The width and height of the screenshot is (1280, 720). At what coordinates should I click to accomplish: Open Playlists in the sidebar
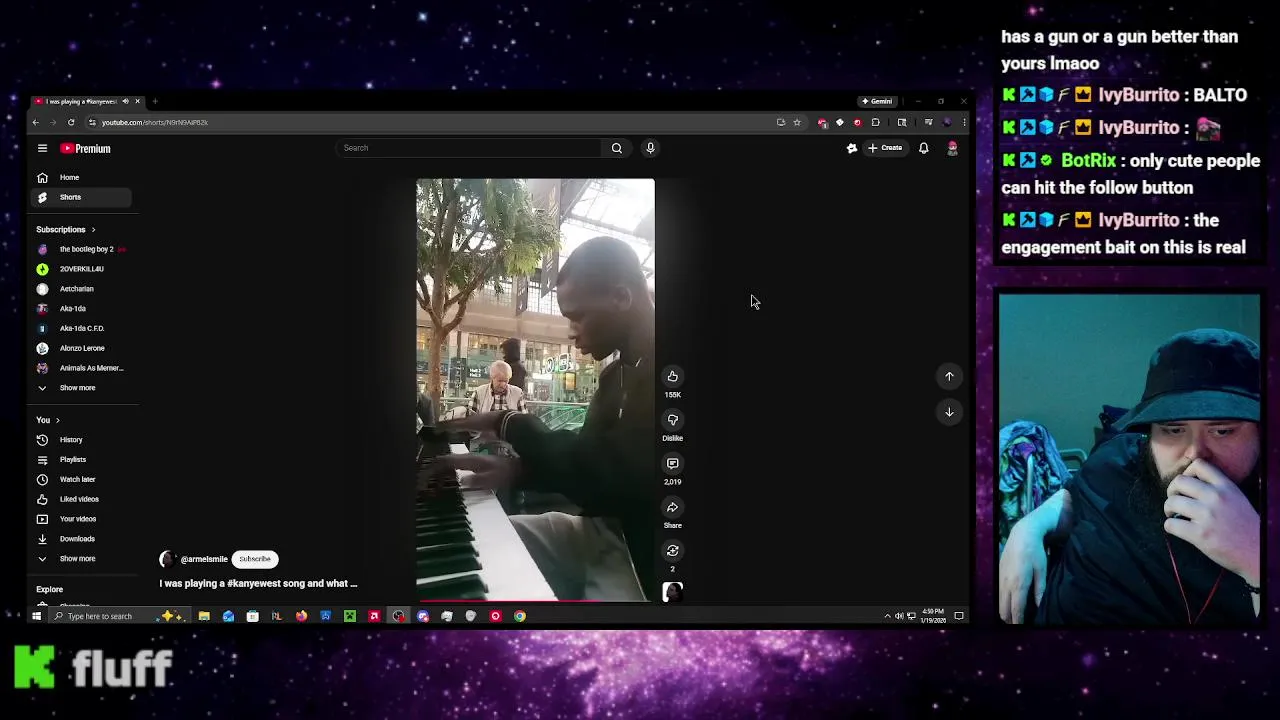82,460
